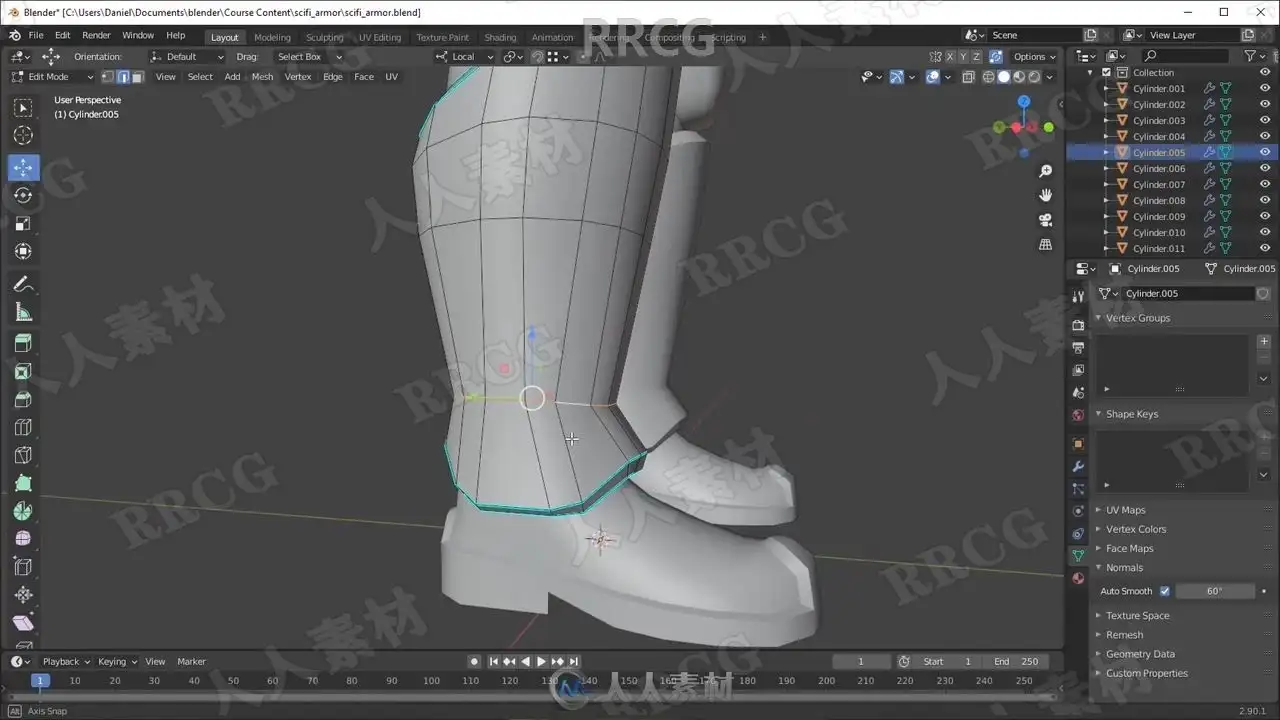Open the Vertex menu in viewport header

coord(298,77)
